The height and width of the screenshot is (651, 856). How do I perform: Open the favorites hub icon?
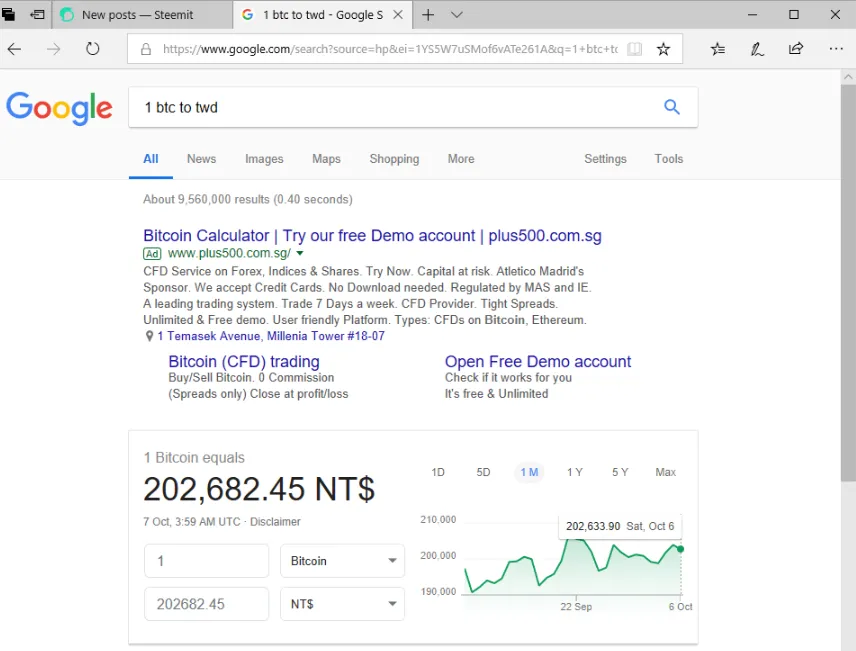718,49
